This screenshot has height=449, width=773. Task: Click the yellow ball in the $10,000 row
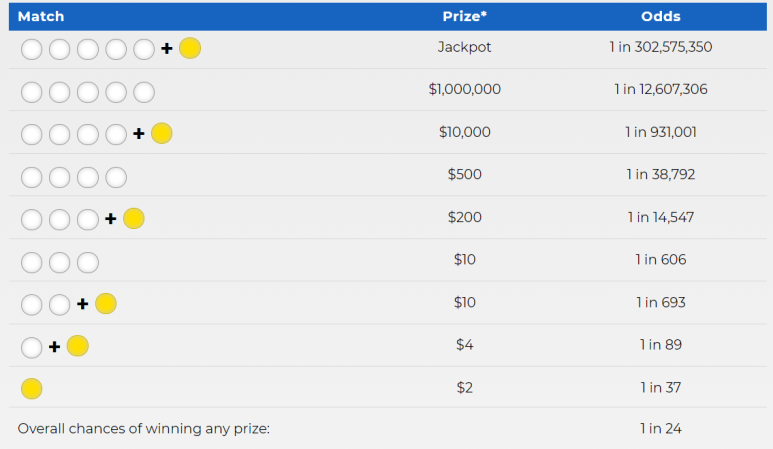162,134
